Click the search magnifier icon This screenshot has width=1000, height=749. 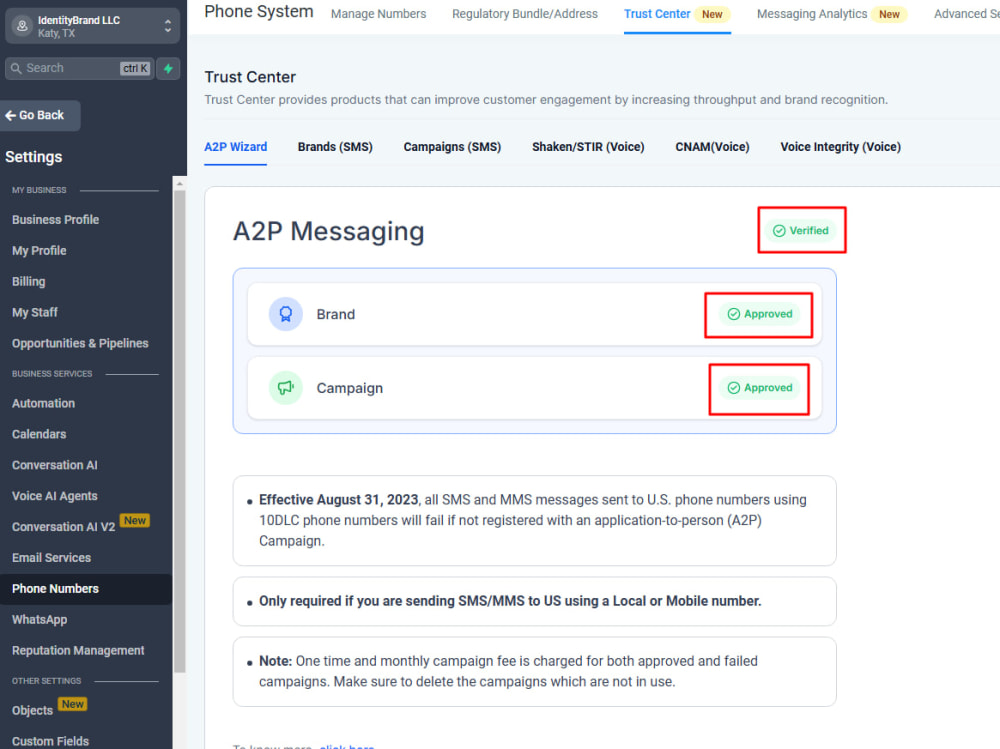(17, 68)
